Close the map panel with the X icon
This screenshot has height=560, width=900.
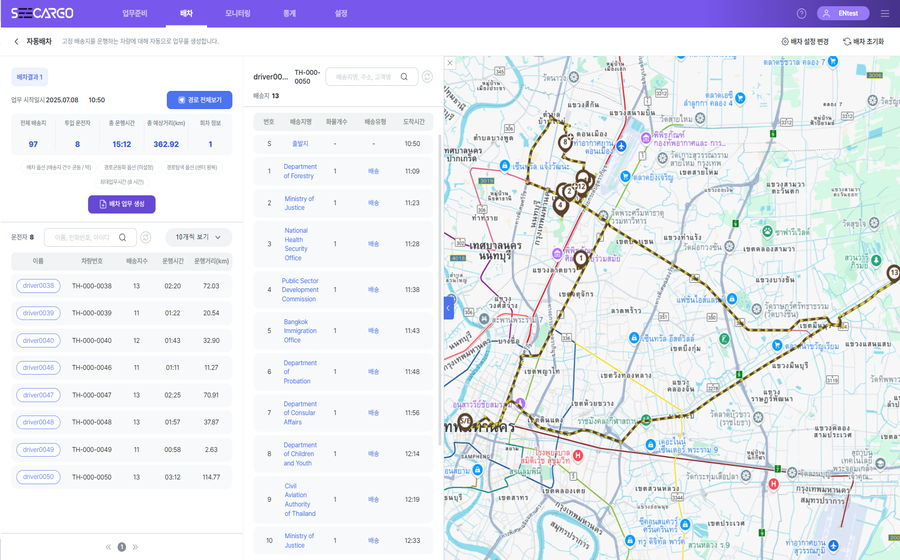point(449,62)
